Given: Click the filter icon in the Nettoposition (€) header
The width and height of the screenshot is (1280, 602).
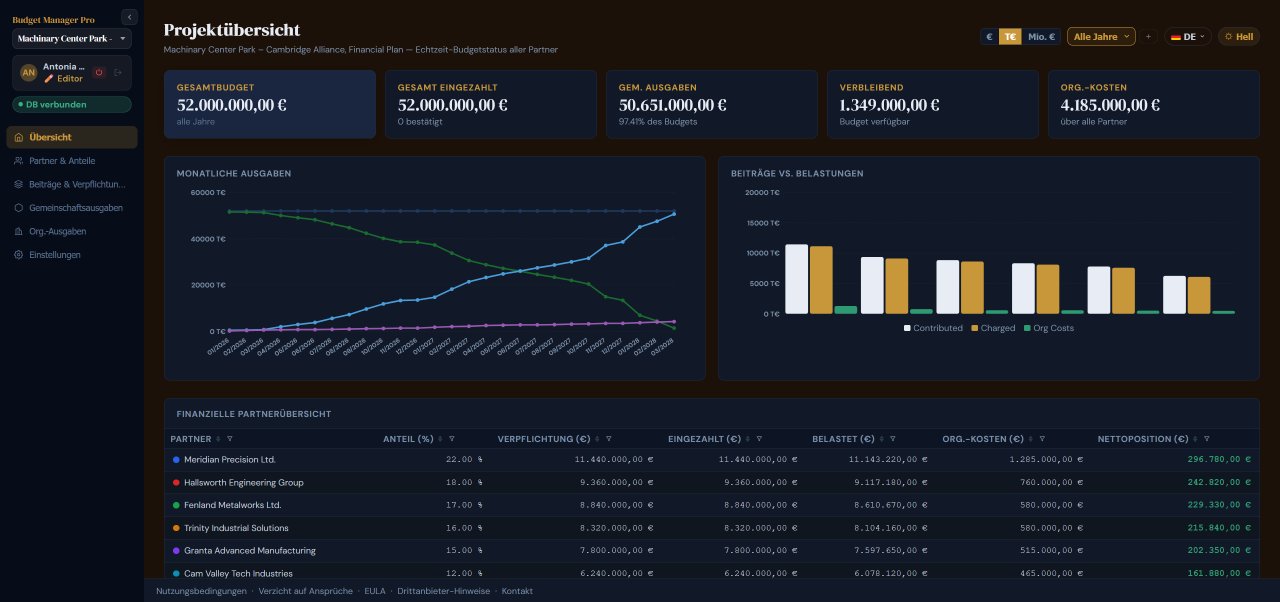Looking at the screenshot, I should [1208, 439].
